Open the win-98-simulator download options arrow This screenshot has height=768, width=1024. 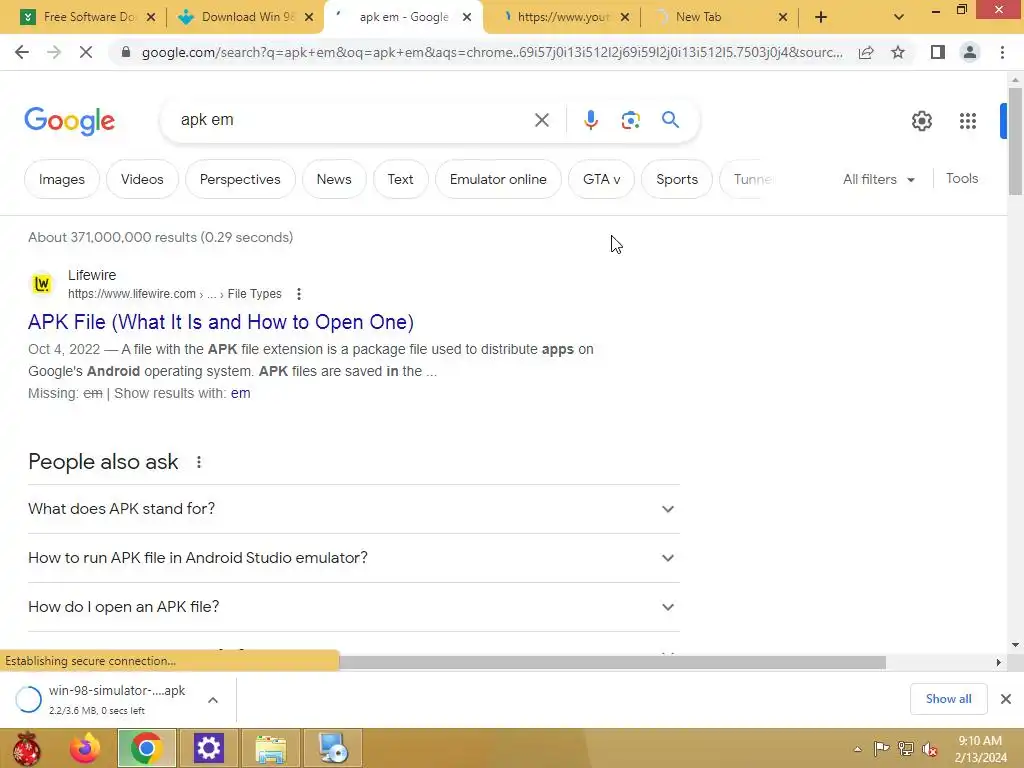213,700
